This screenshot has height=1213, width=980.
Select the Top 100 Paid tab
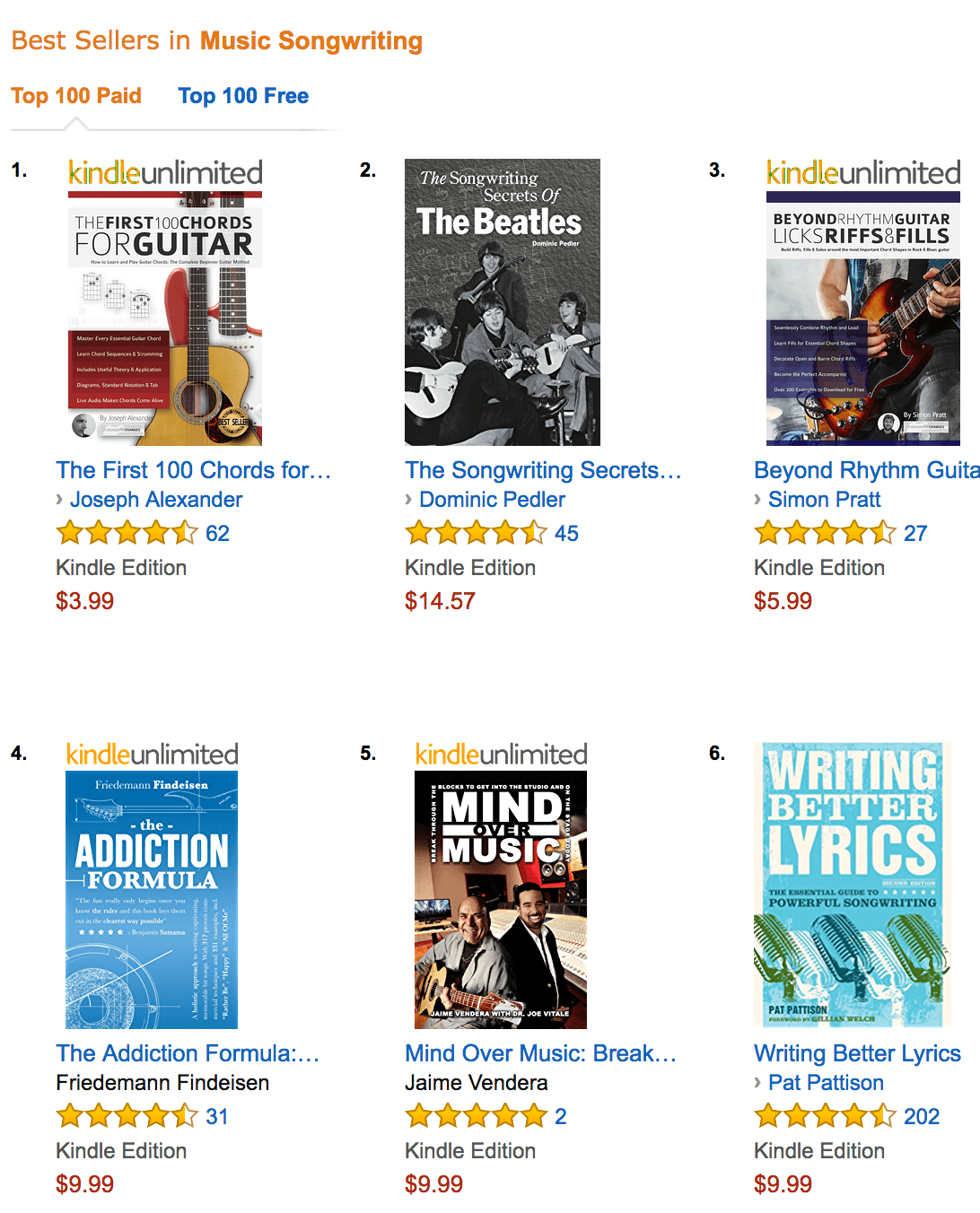(76, 96)
